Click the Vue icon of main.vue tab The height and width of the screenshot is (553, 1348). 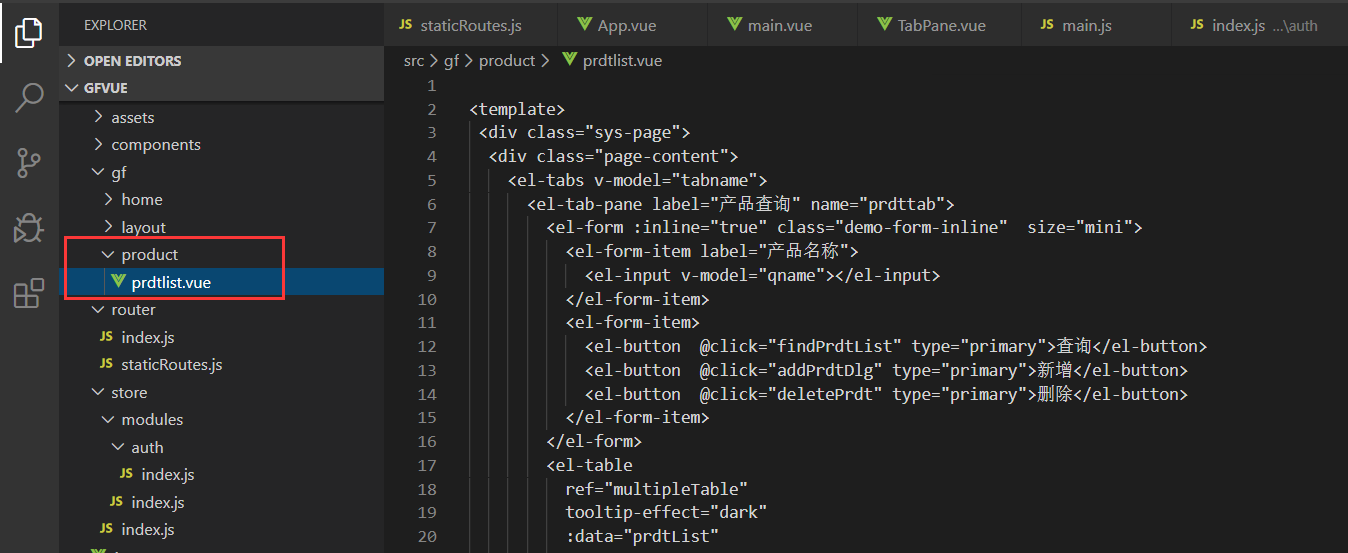pos(735,25)
